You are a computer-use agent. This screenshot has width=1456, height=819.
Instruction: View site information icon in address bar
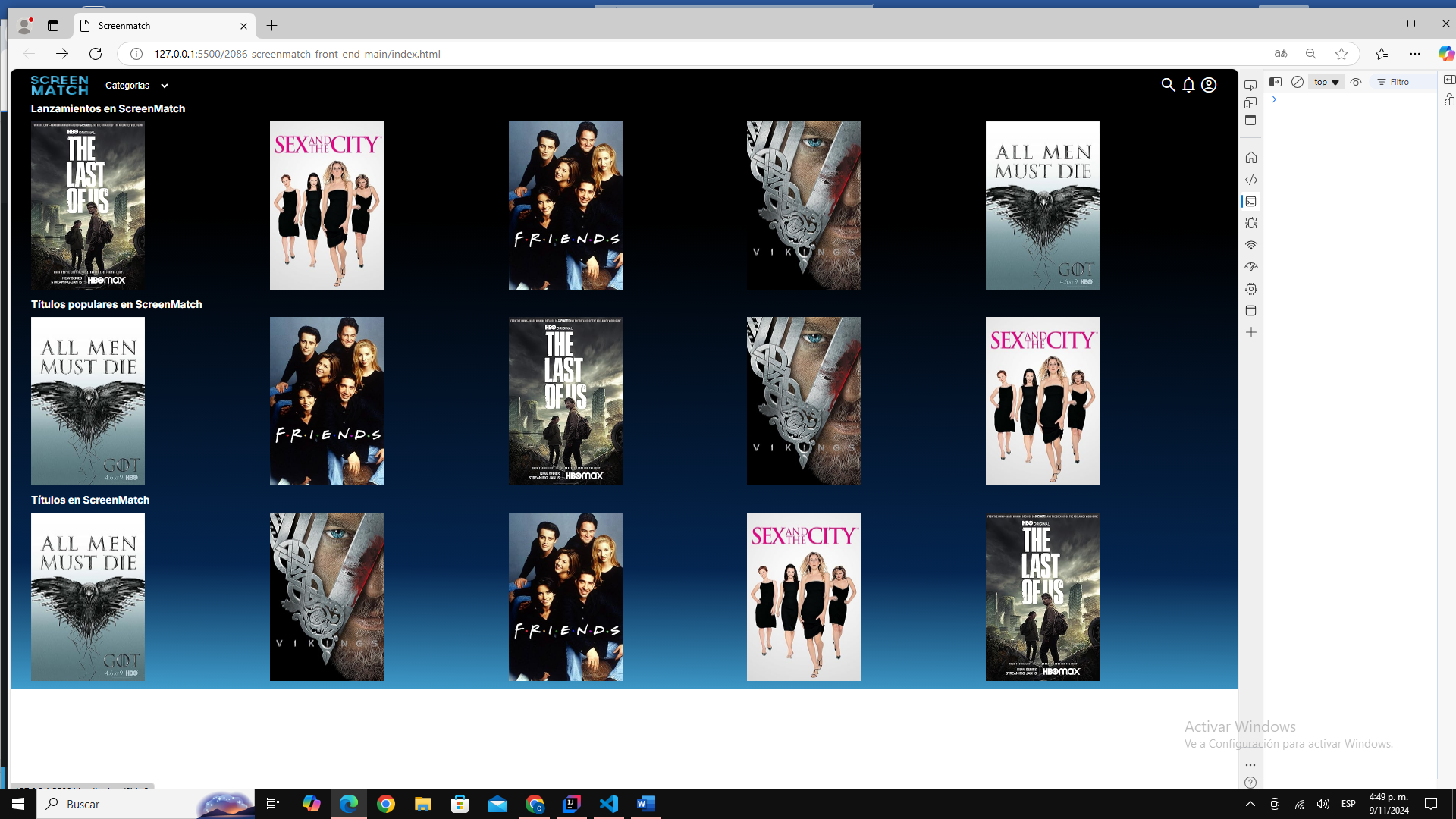click(x=136, y=54)
